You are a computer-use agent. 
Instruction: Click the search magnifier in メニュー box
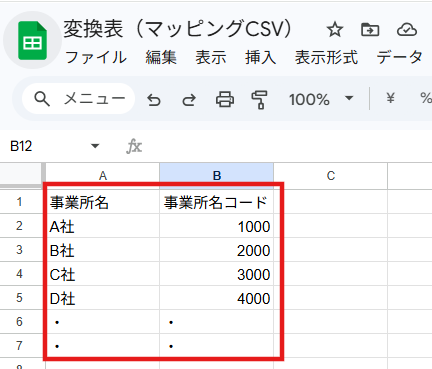pyautogui.click(x=42, y=99)
